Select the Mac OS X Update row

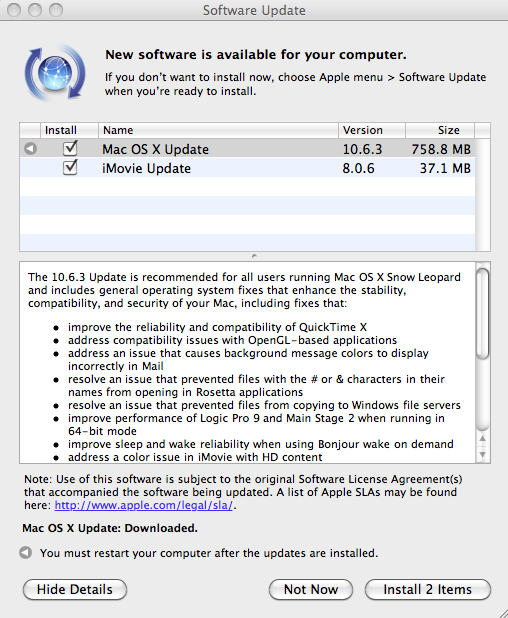[x=247, y=149]
